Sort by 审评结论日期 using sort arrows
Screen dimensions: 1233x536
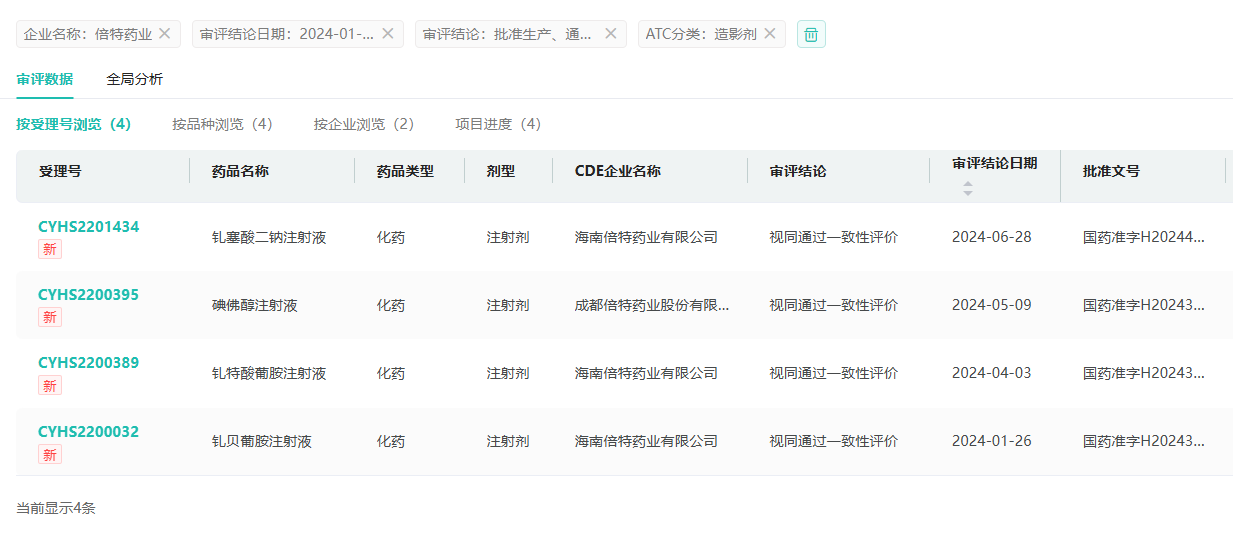click(x=967, y=188)
